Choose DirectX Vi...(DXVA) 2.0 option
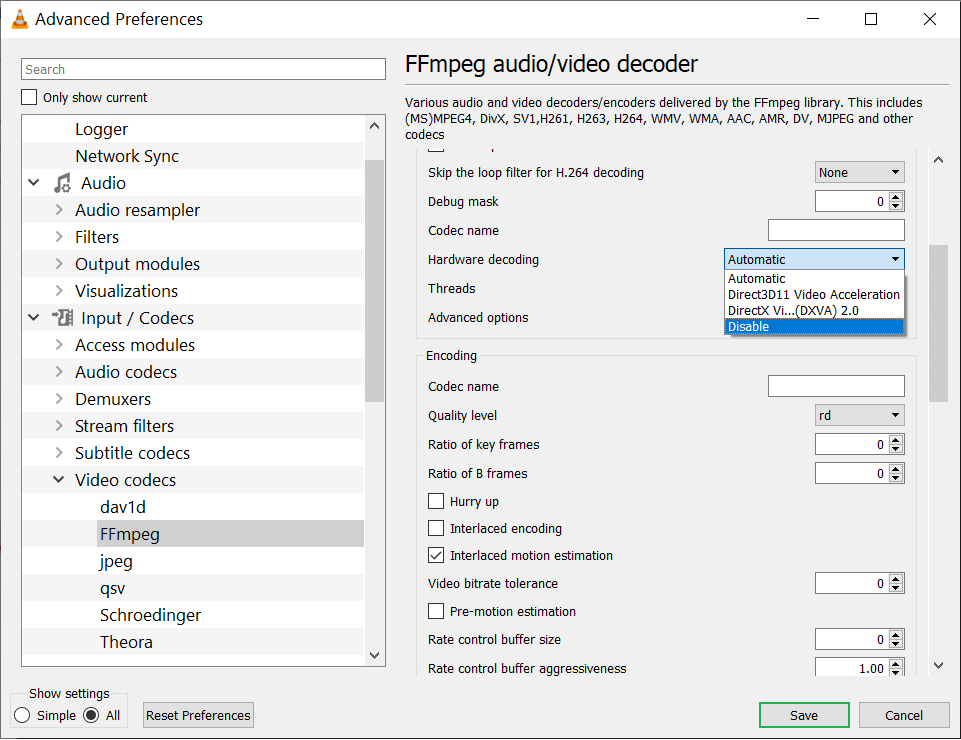Image resolution: width=961 pixels, height=740 pixels. 814,310
